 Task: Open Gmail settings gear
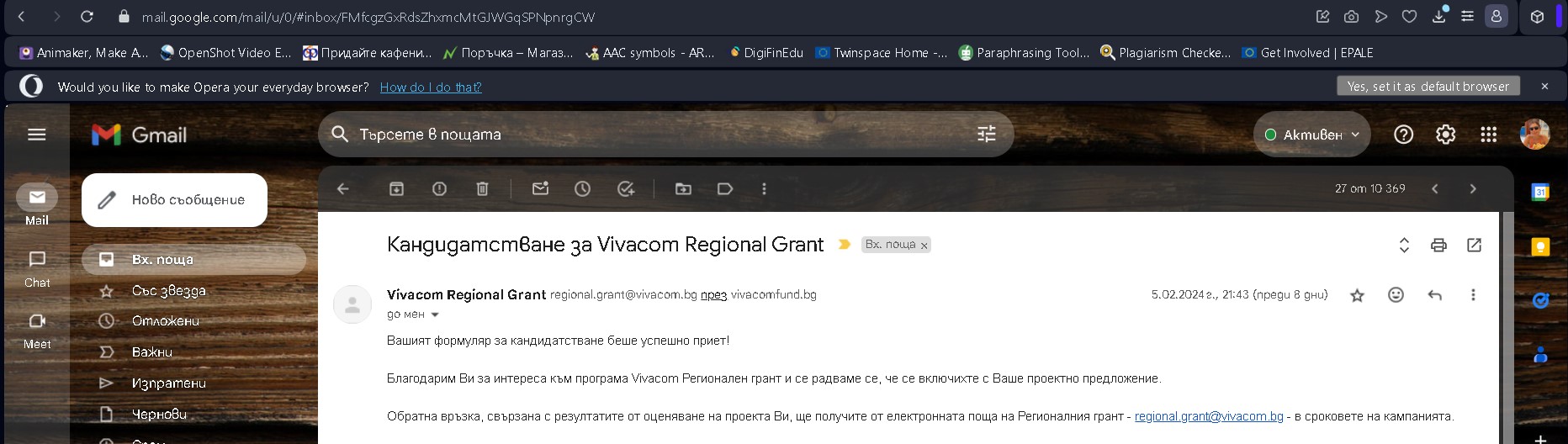click(x=1445, y=135)
